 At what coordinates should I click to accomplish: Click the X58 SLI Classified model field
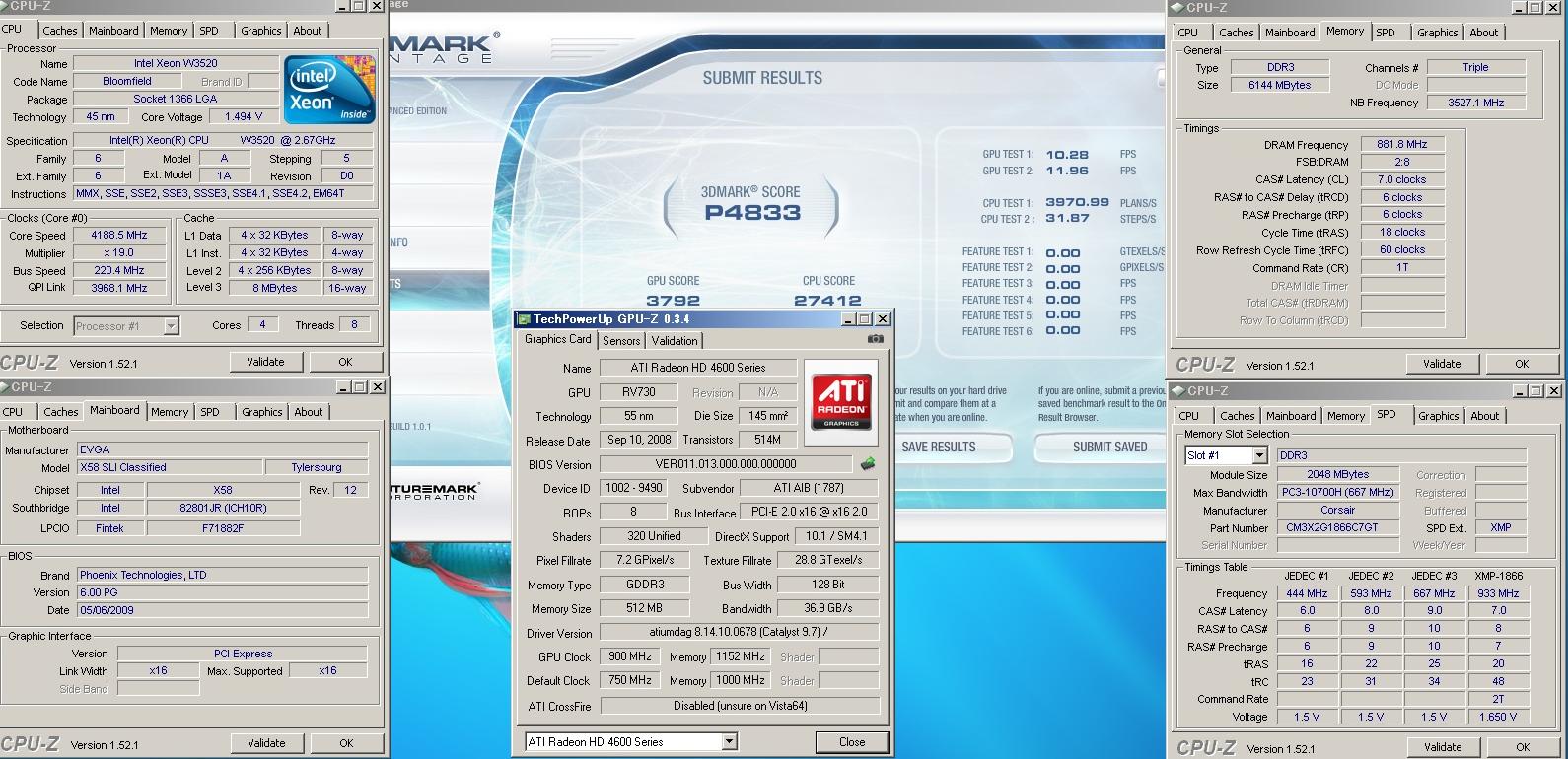point(170,468)
